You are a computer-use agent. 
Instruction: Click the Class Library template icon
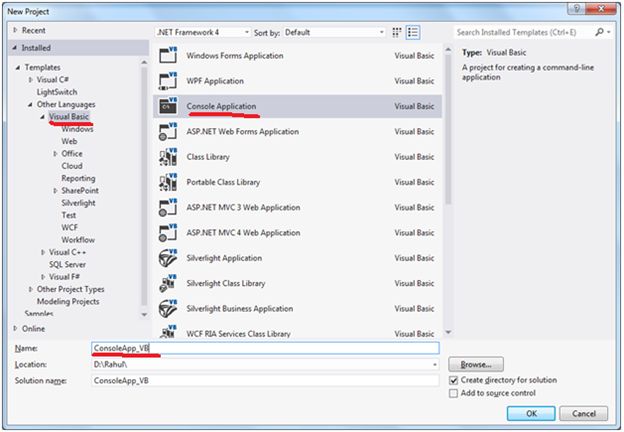point(168,157)
